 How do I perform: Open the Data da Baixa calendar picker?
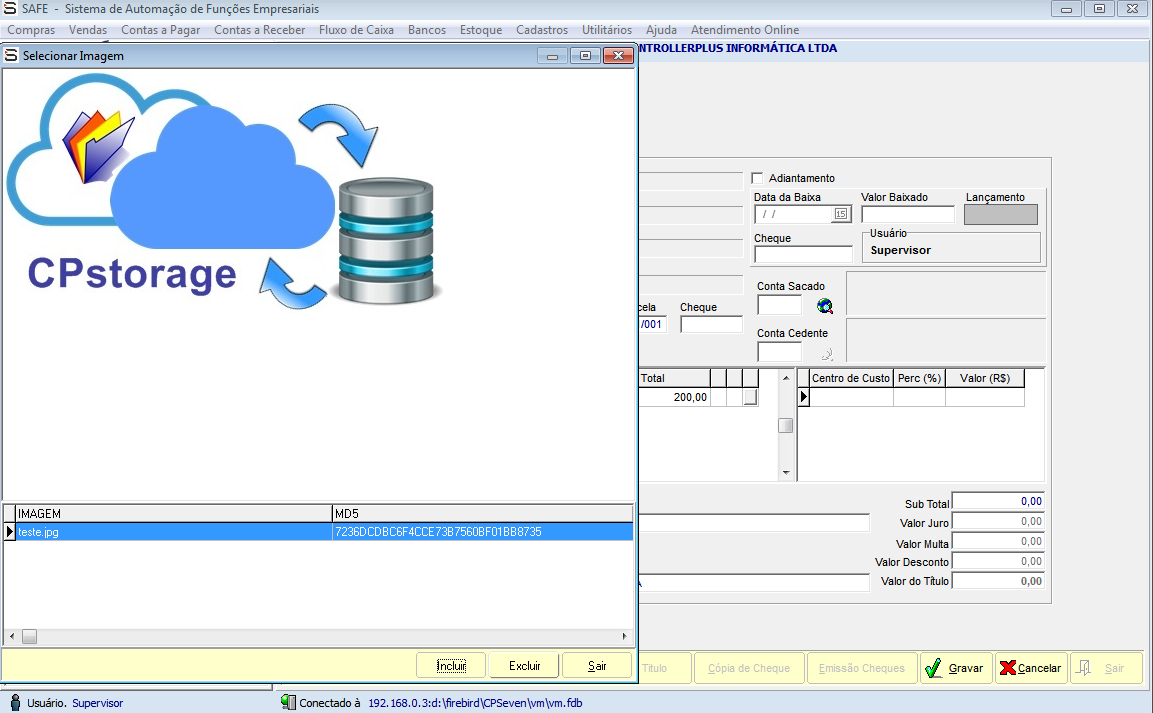click(840, 214)
